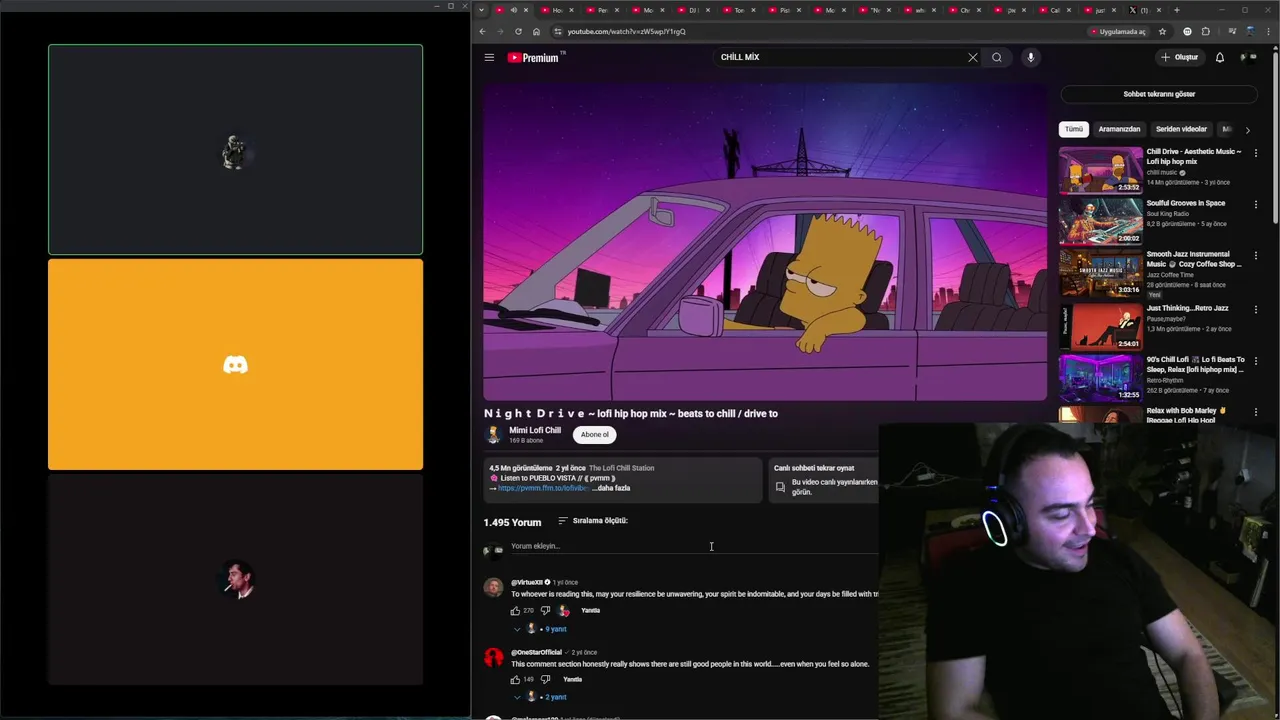Go to YouTube Premium home logo
This screenshot has width=1280, height=720.
click(535, 57)
